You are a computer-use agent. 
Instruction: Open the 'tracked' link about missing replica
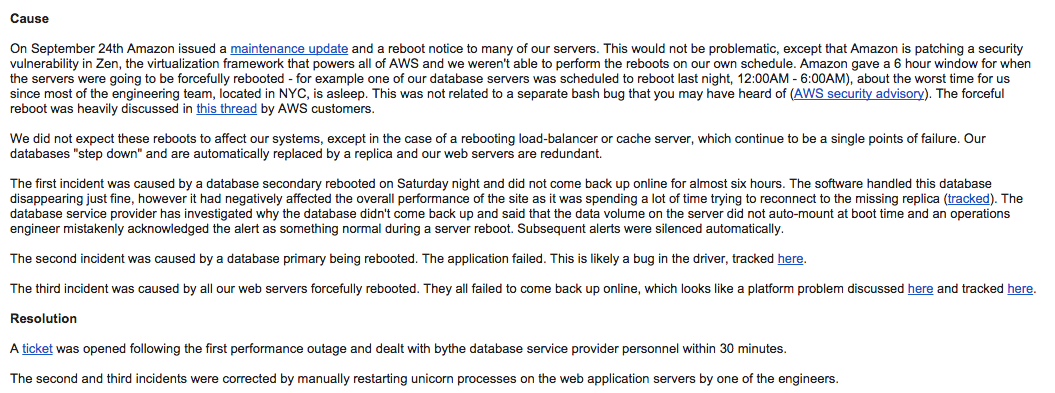click(x=969, y=199)
